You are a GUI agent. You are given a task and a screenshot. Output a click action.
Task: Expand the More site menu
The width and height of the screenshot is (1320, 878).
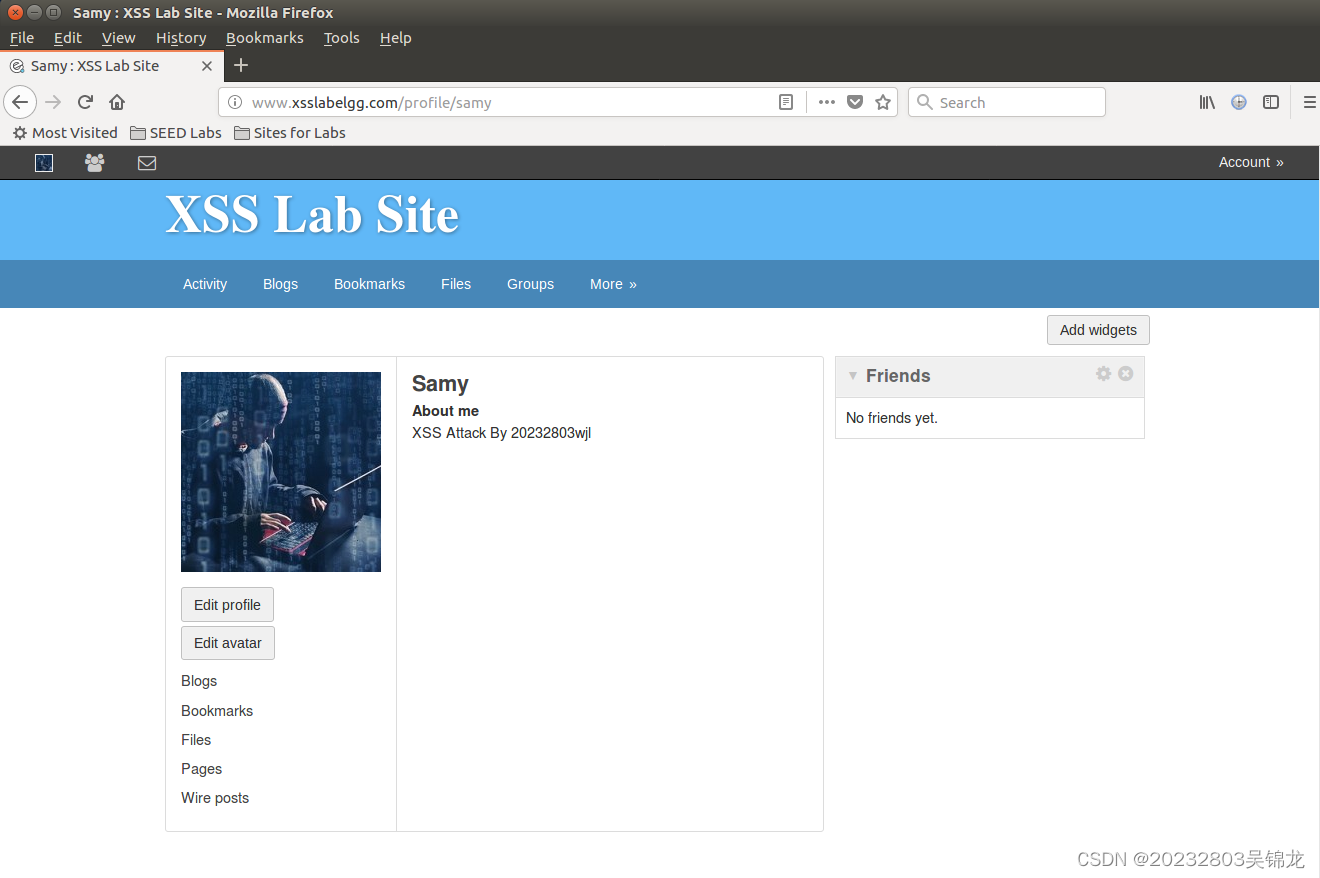click(x=613, y=284)
